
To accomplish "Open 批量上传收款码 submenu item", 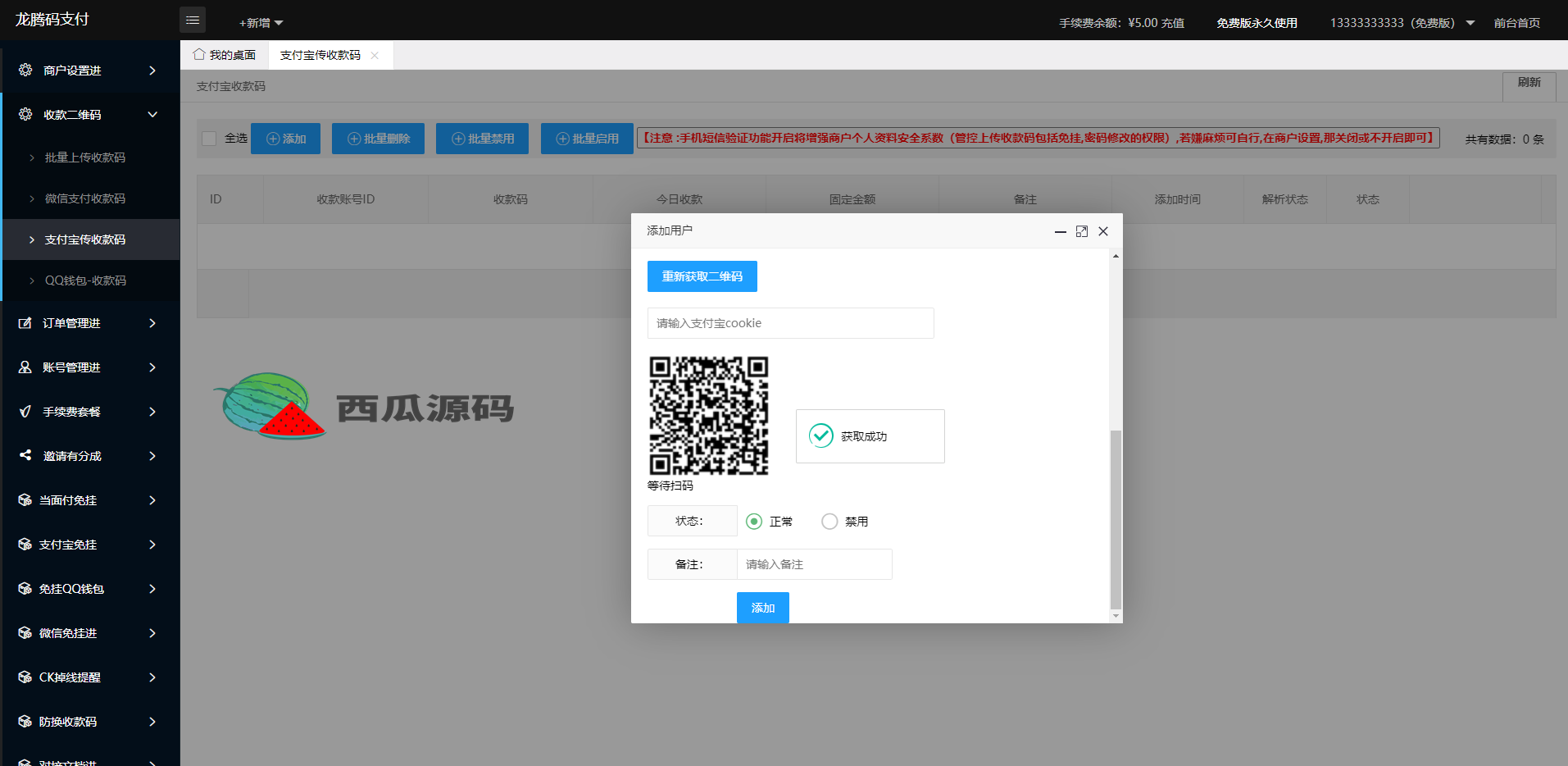I will coord(91,157).
